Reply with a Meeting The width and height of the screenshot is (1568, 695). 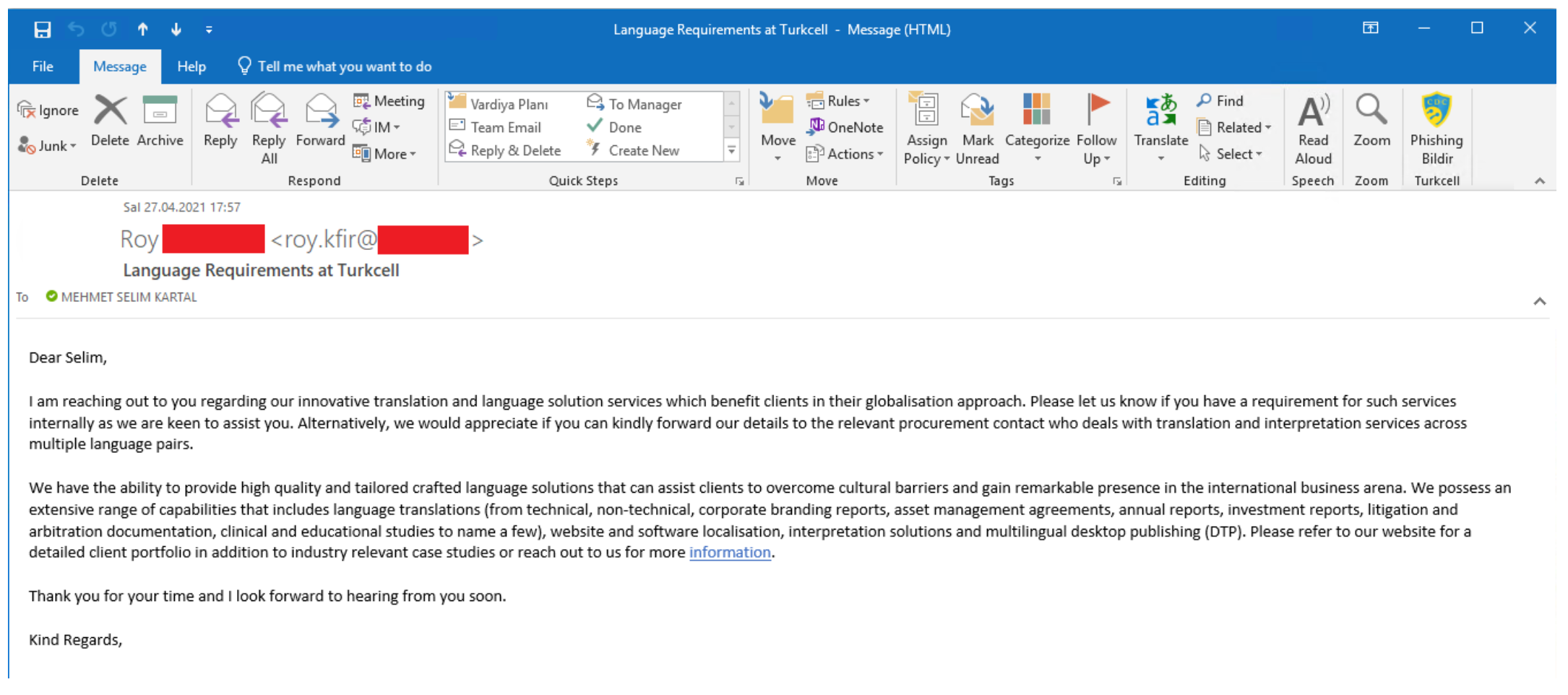click(389, 101)
